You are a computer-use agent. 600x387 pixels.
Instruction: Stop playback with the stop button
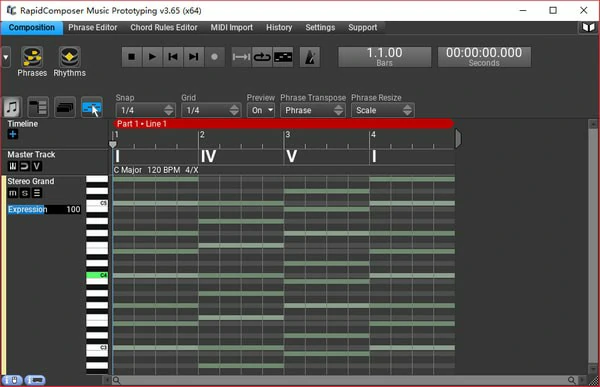click(x=132, y=57)
